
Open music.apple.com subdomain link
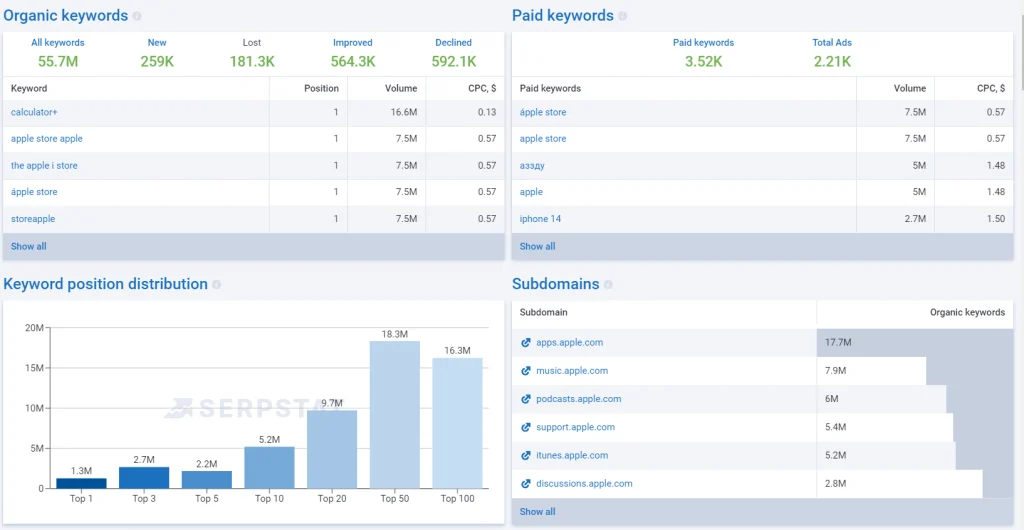coord(572,371)
